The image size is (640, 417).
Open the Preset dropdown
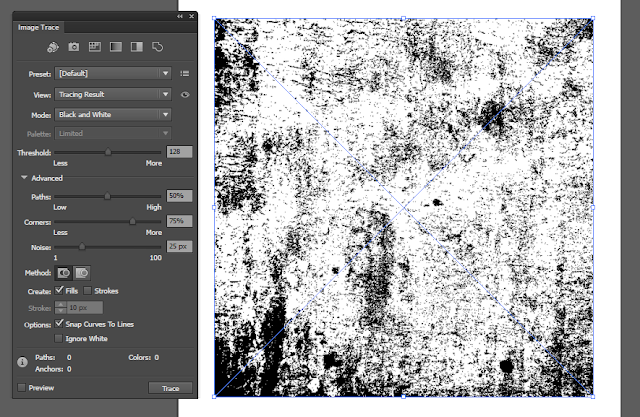[113, 73]
